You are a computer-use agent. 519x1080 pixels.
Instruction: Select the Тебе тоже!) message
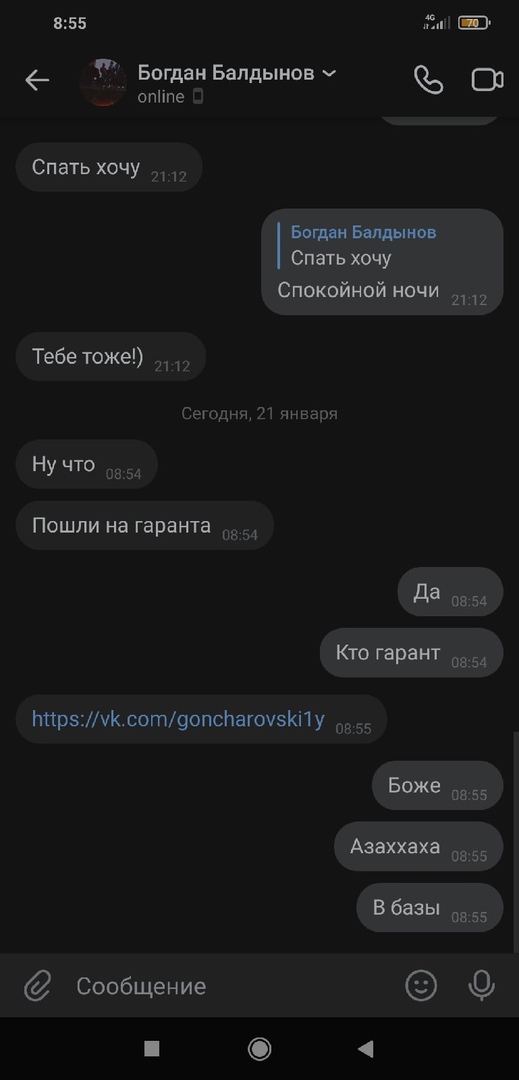(111, 357)
